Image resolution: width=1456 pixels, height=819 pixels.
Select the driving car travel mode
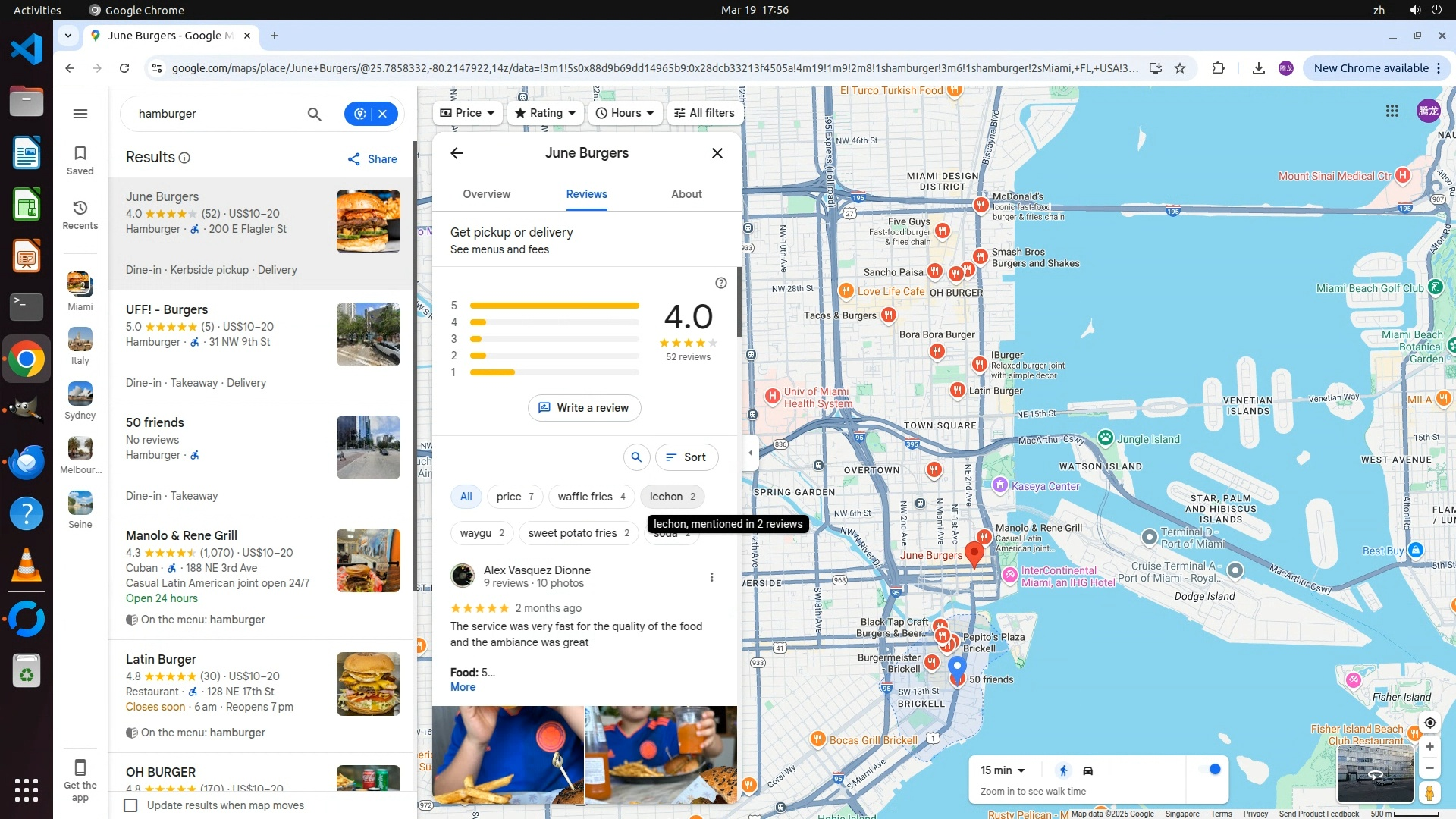coord(1087,771)
